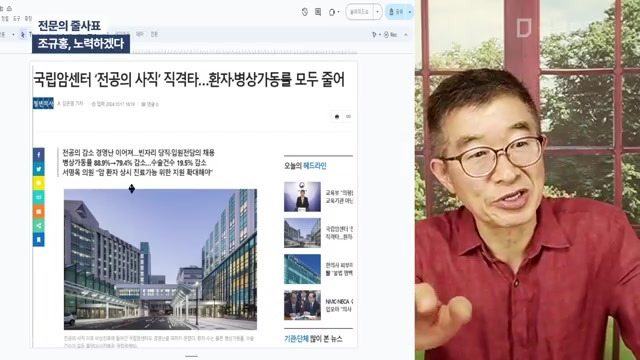Click the 한의사 sidebar headline link
Screen dimensions: 640x360
pos(339,269)
